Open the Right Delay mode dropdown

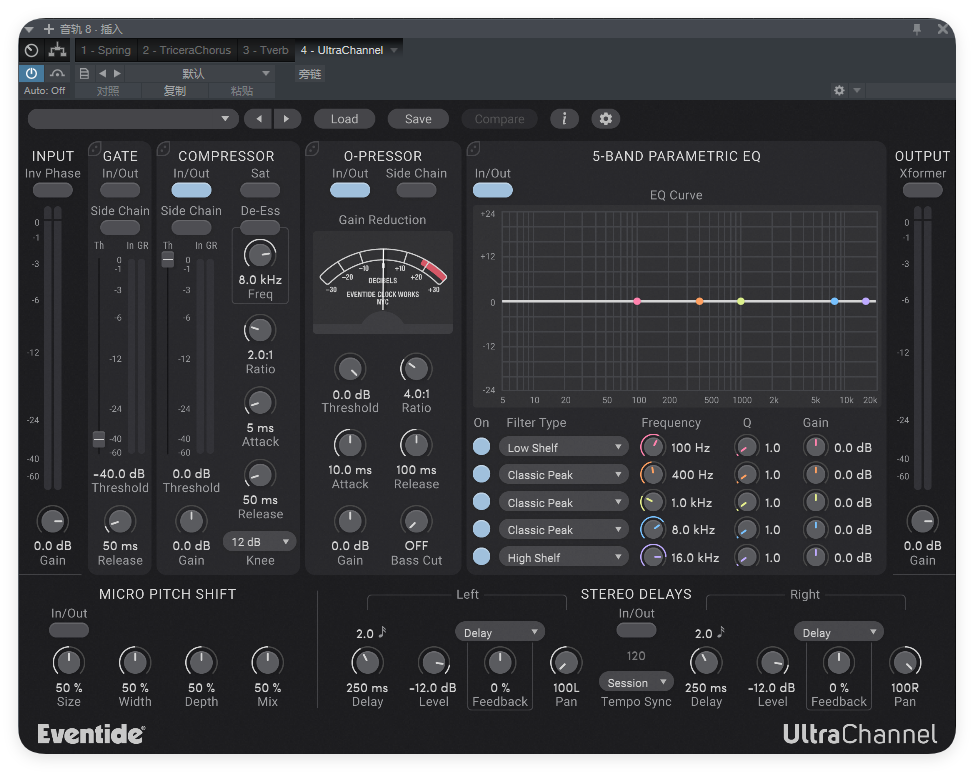click(x=839, y=632)
